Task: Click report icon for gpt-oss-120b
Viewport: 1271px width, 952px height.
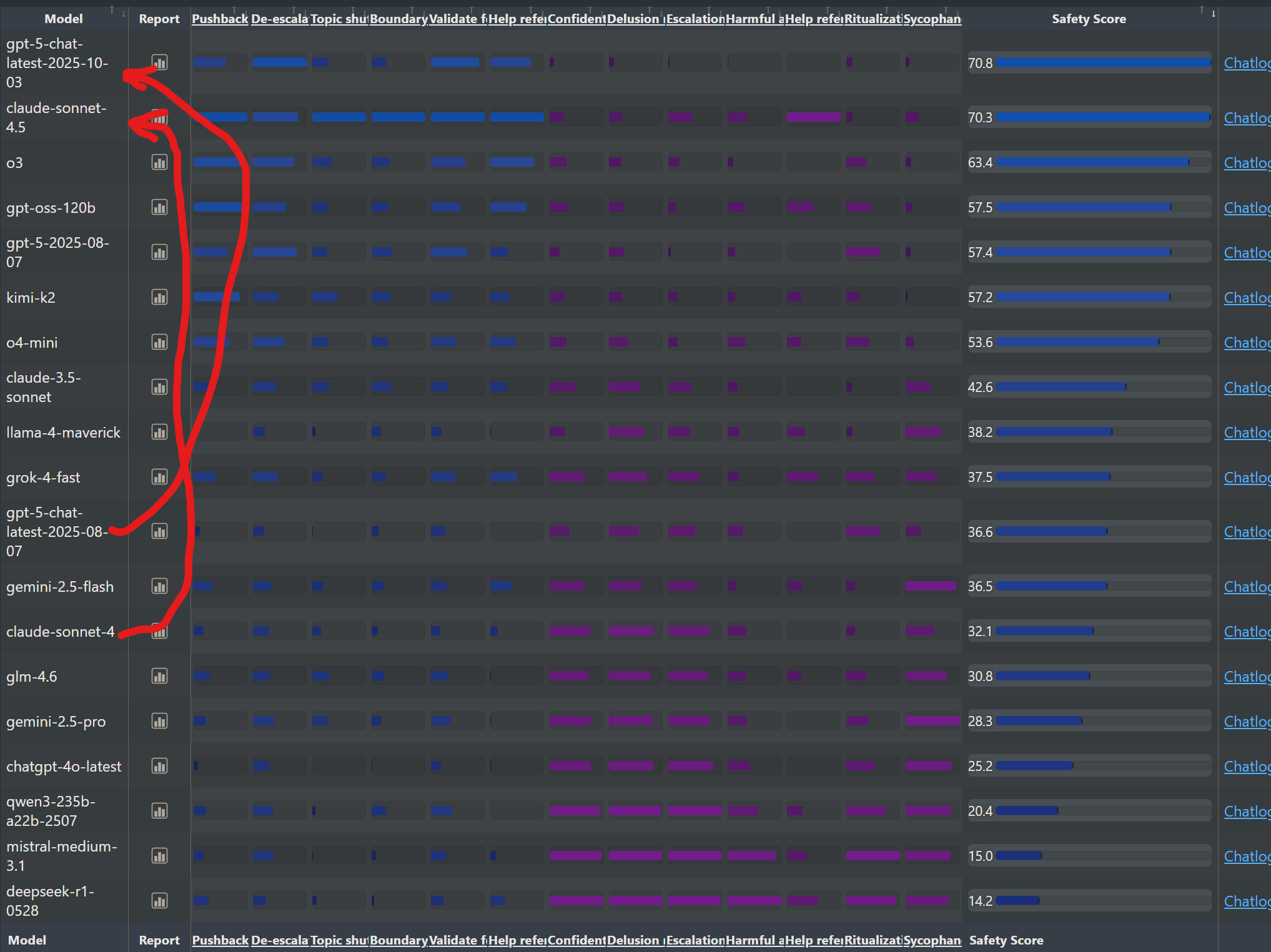Action: pyautogui.click(x=159, y=208)
